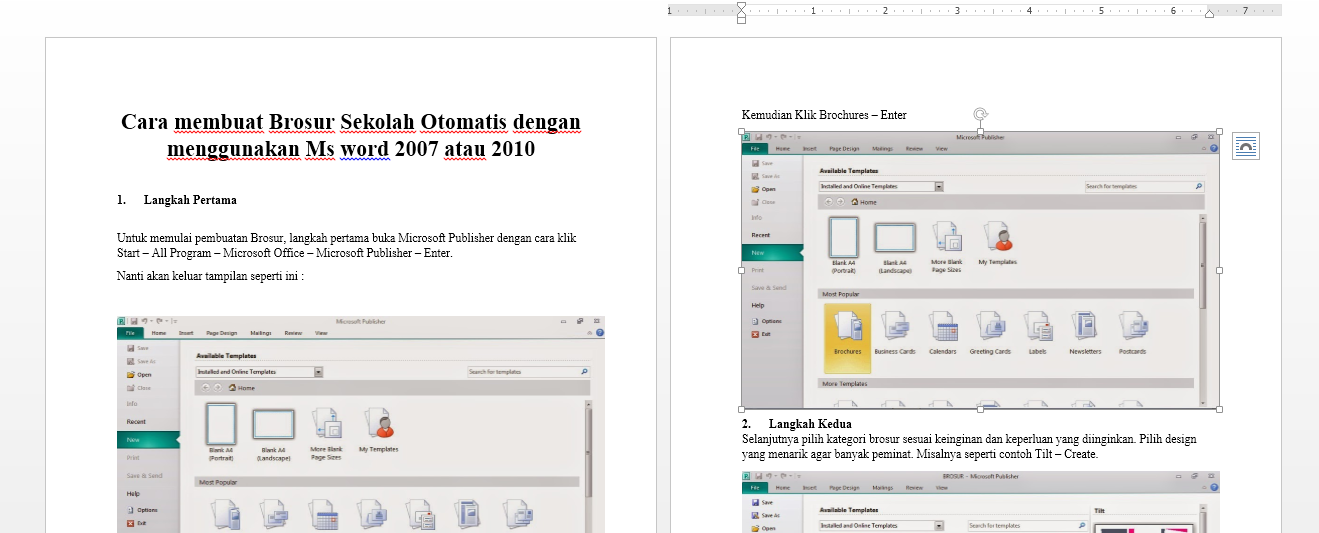Click the Mailings tab in the selected screenshot
This screenshot has height=533, width=1319.
[882, 148]
